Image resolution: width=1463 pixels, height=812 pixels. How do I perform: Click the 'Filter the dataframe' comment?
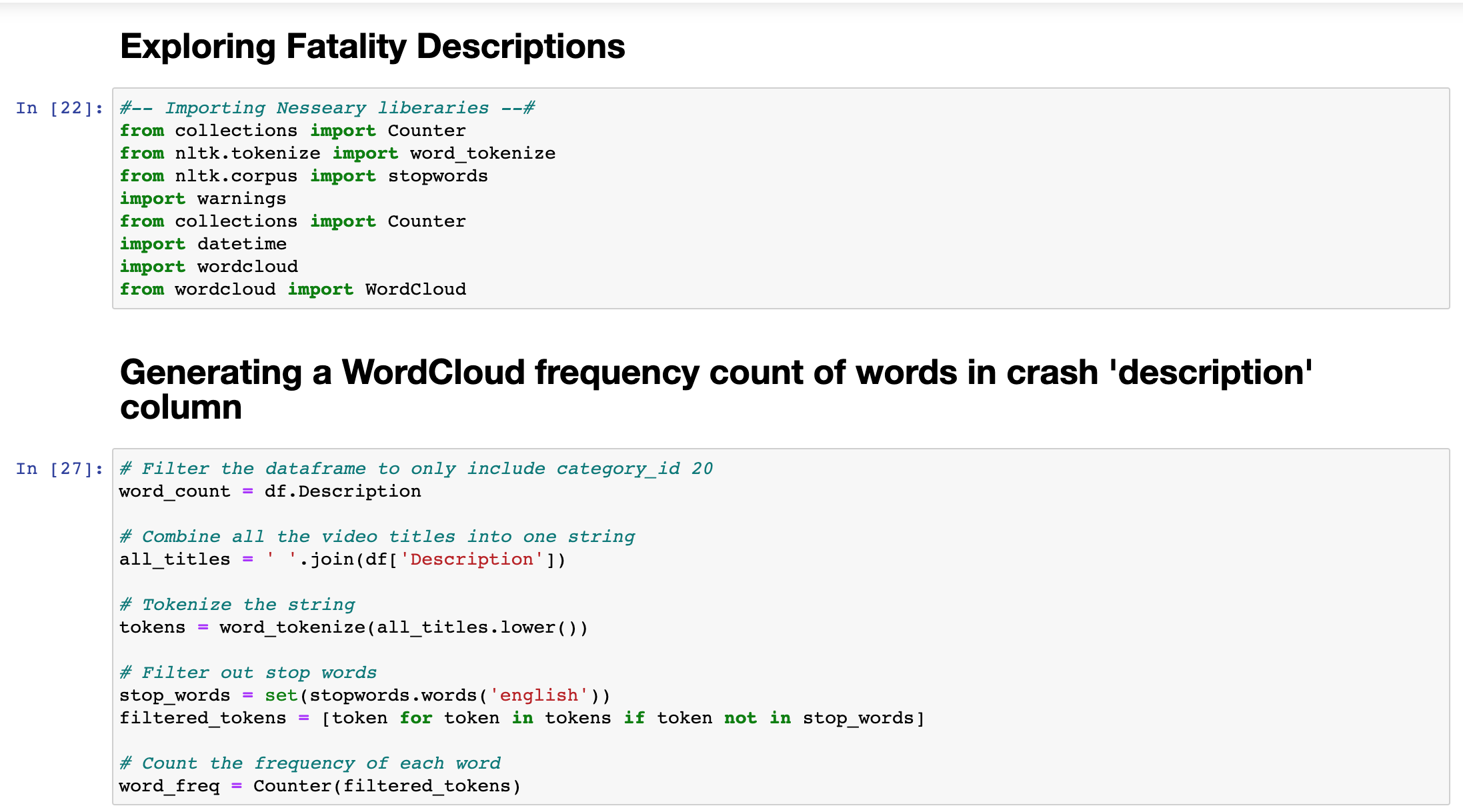[x=416, y=469]
